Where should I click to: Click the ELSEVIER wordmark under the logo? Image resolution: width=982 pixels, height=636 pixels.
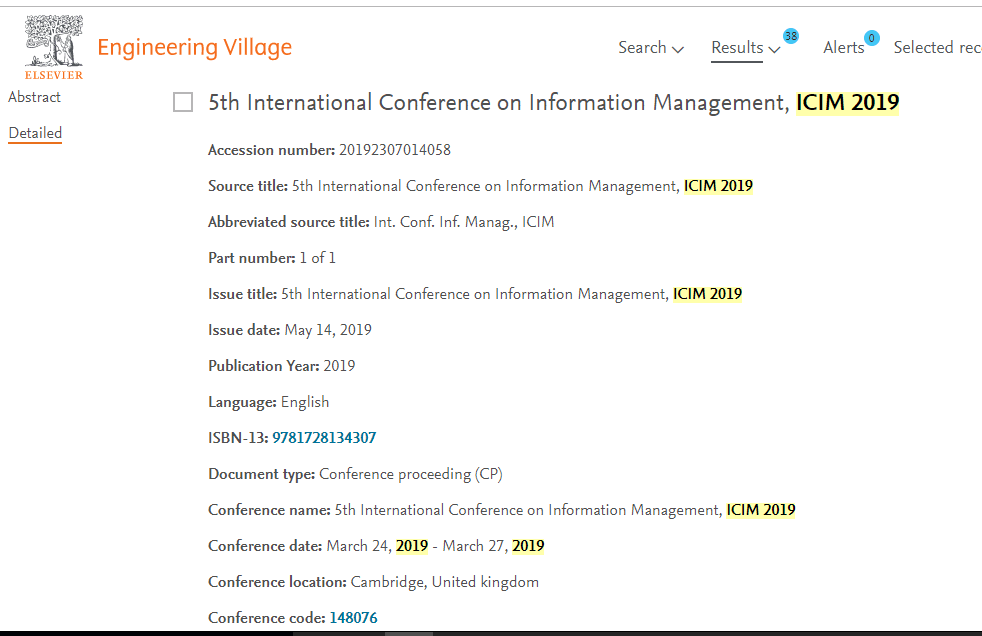[x=54, y=75]
